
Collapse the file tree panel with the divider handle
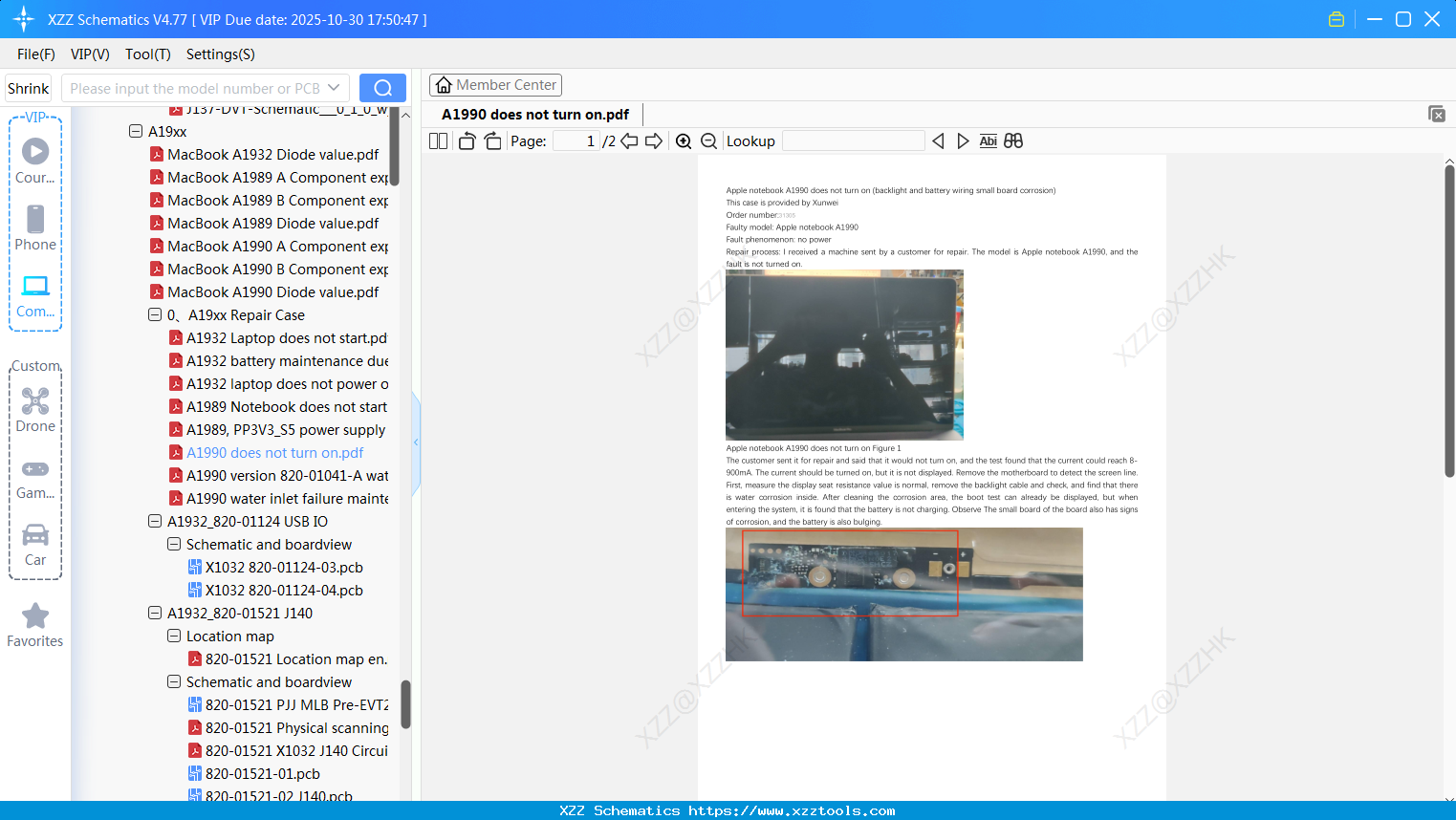416,442
